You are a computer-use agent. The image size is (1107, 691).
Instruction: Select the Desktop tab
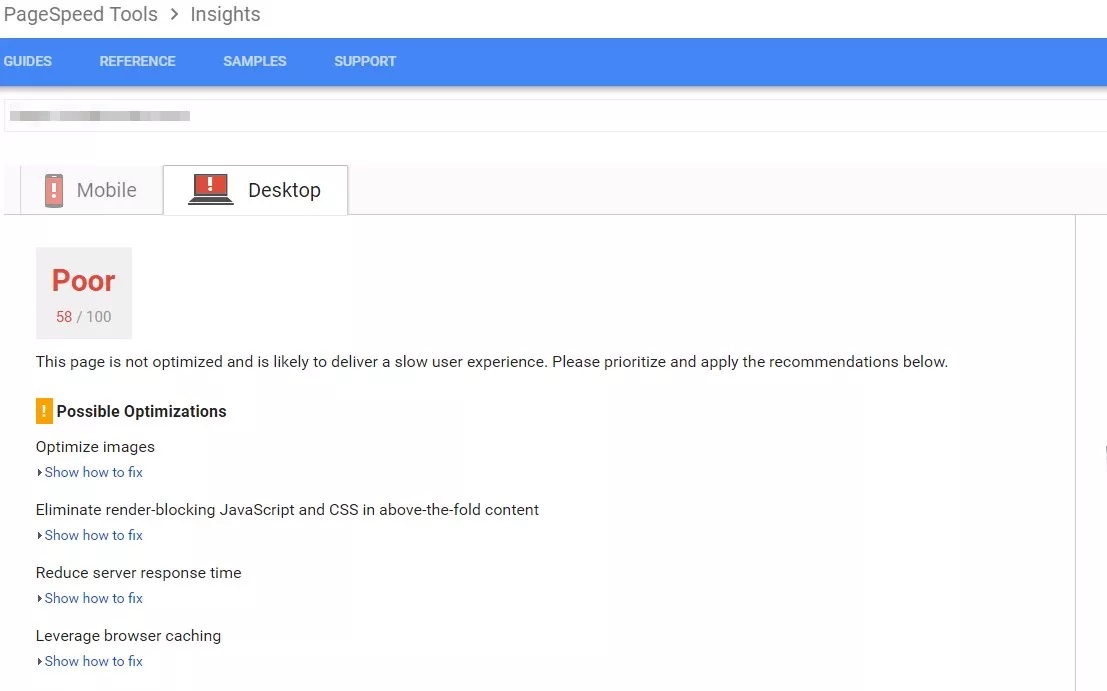tap(256, 190)
